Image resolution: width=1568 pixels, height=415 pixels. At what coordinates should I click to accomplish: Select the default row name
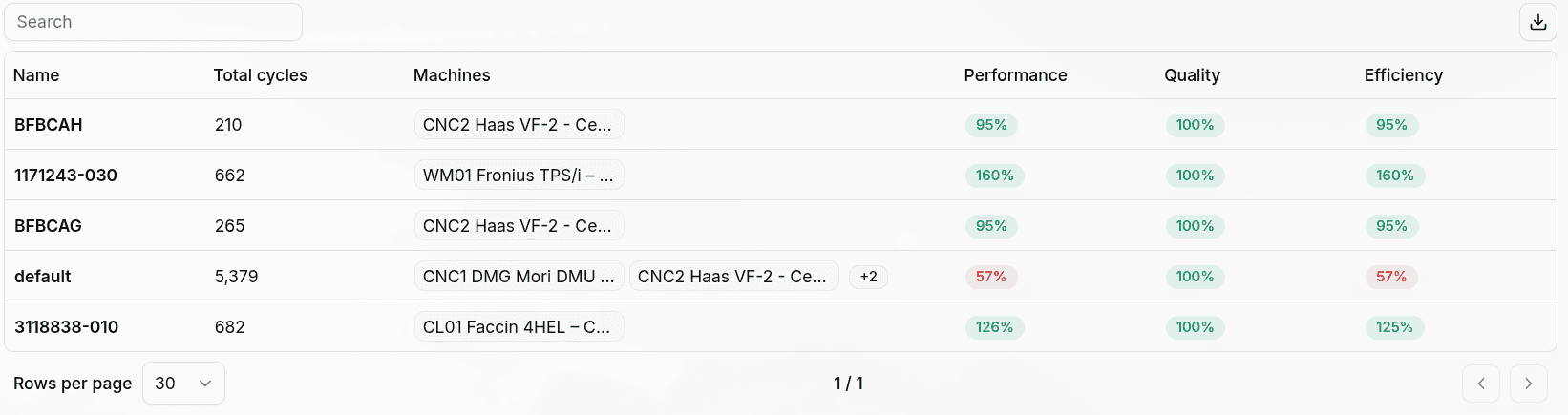point(43,277)
